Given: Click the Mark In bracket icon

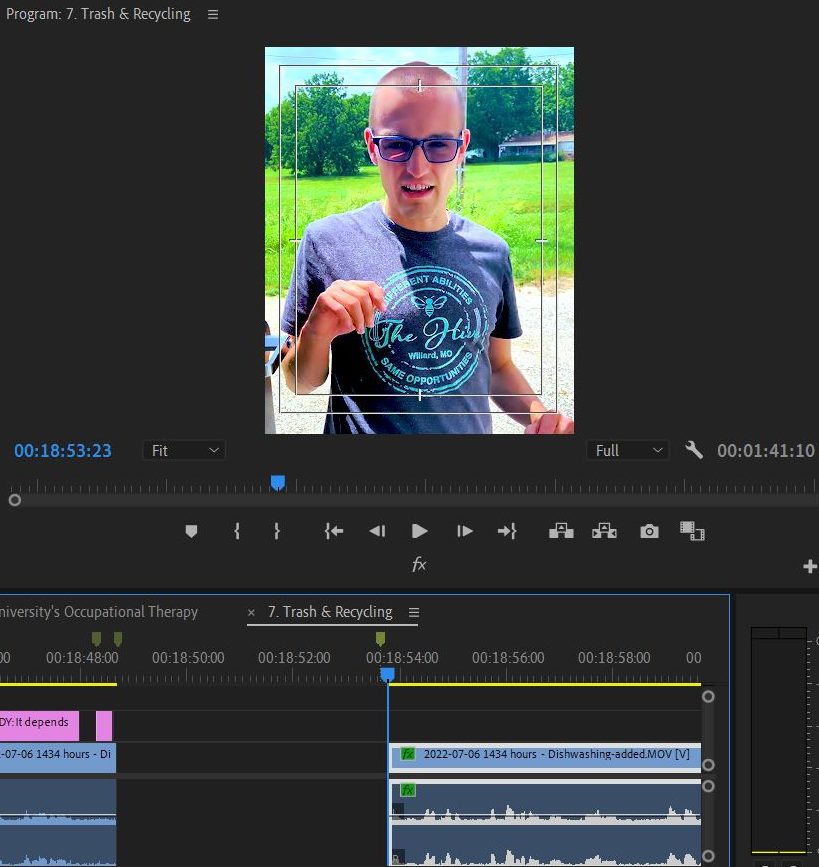Looking at the screenshot, I should coord(237,531).
